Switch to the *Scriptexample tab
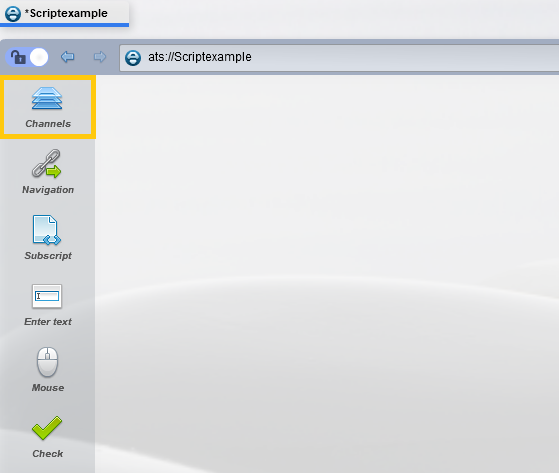Viewport: 559px width, 473px height. [65, 14]
